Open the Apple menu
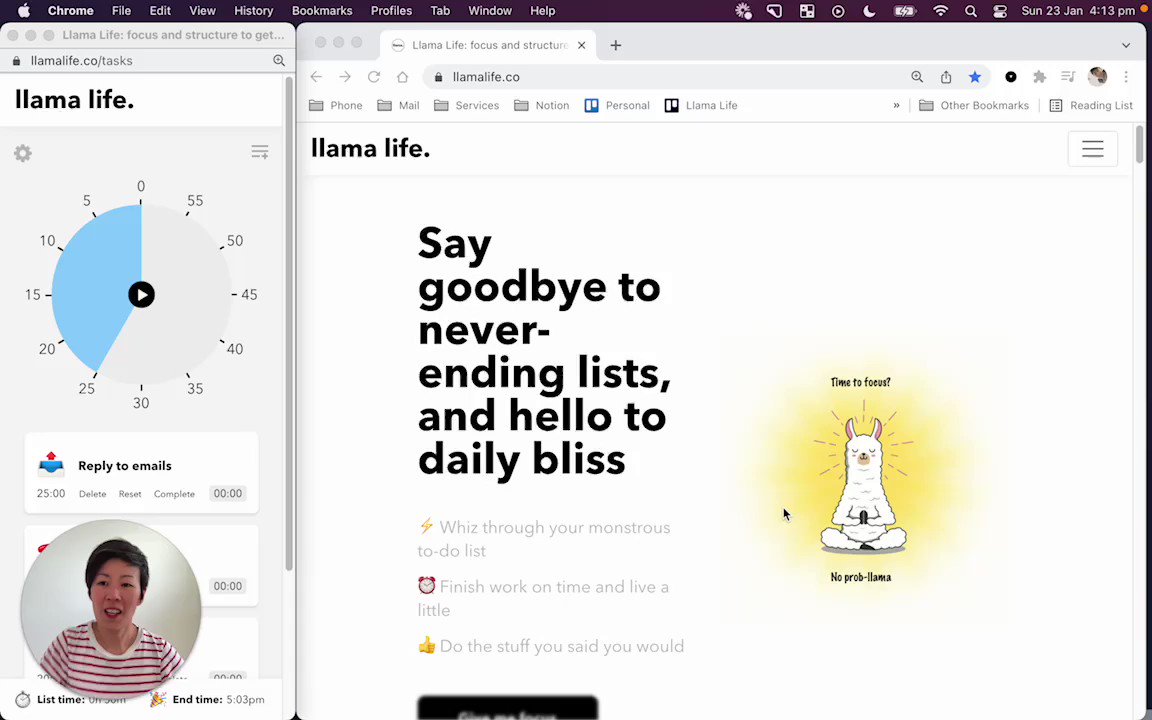 click(24, 10)
